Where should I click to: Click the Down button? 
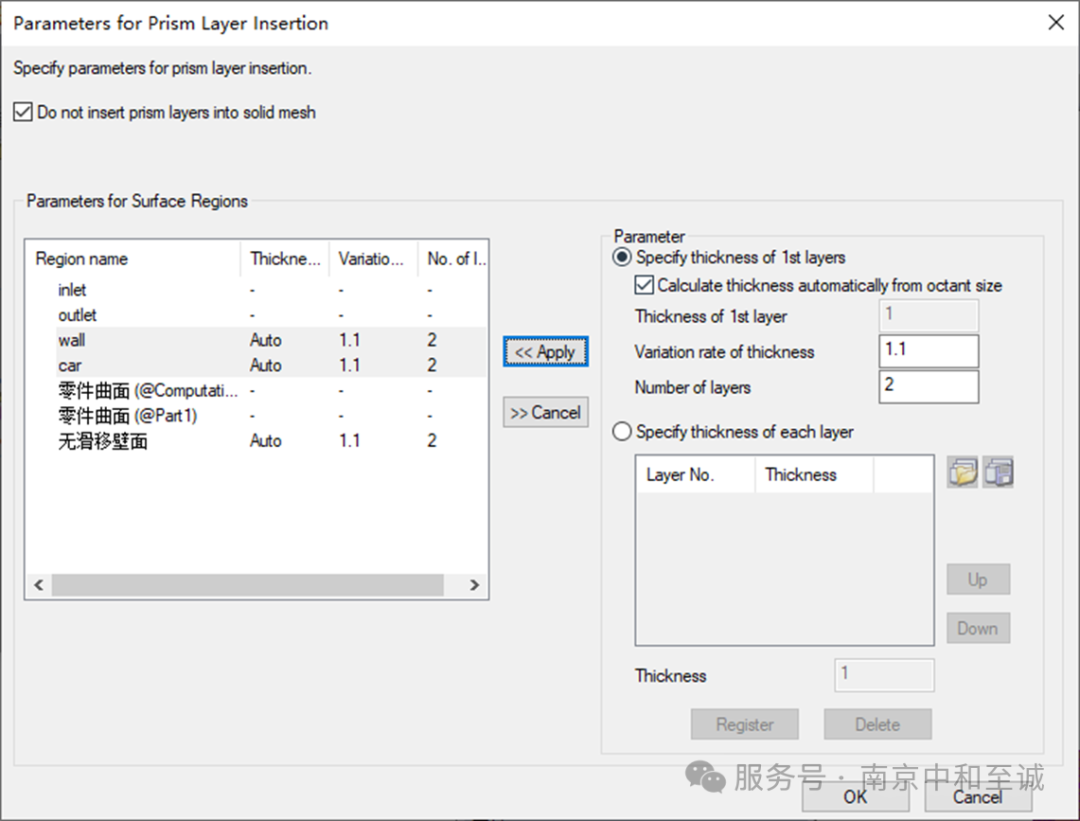[978, 628]
